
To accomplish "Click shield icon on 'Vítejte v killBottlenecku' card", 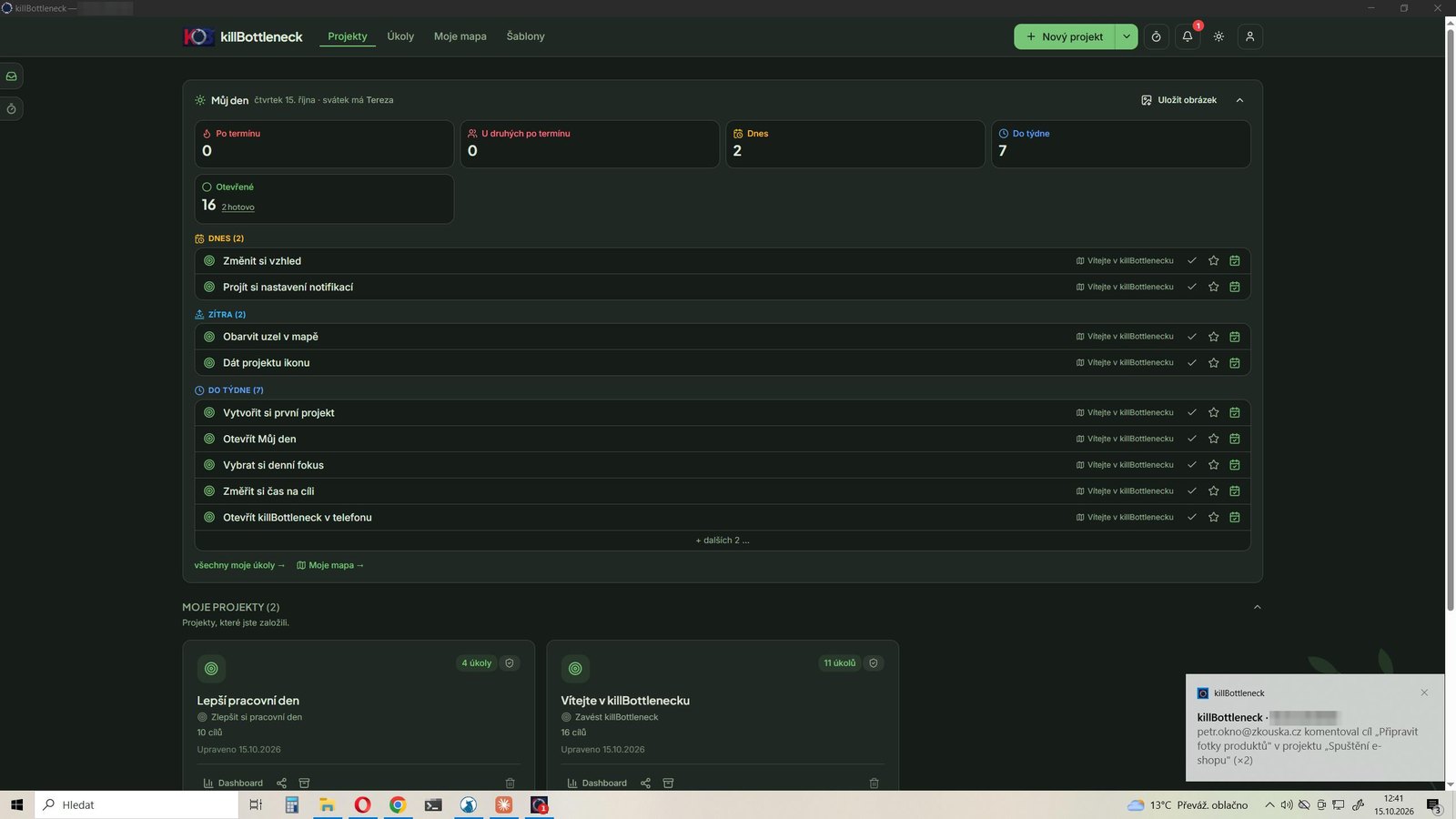I will click(874, 663).
